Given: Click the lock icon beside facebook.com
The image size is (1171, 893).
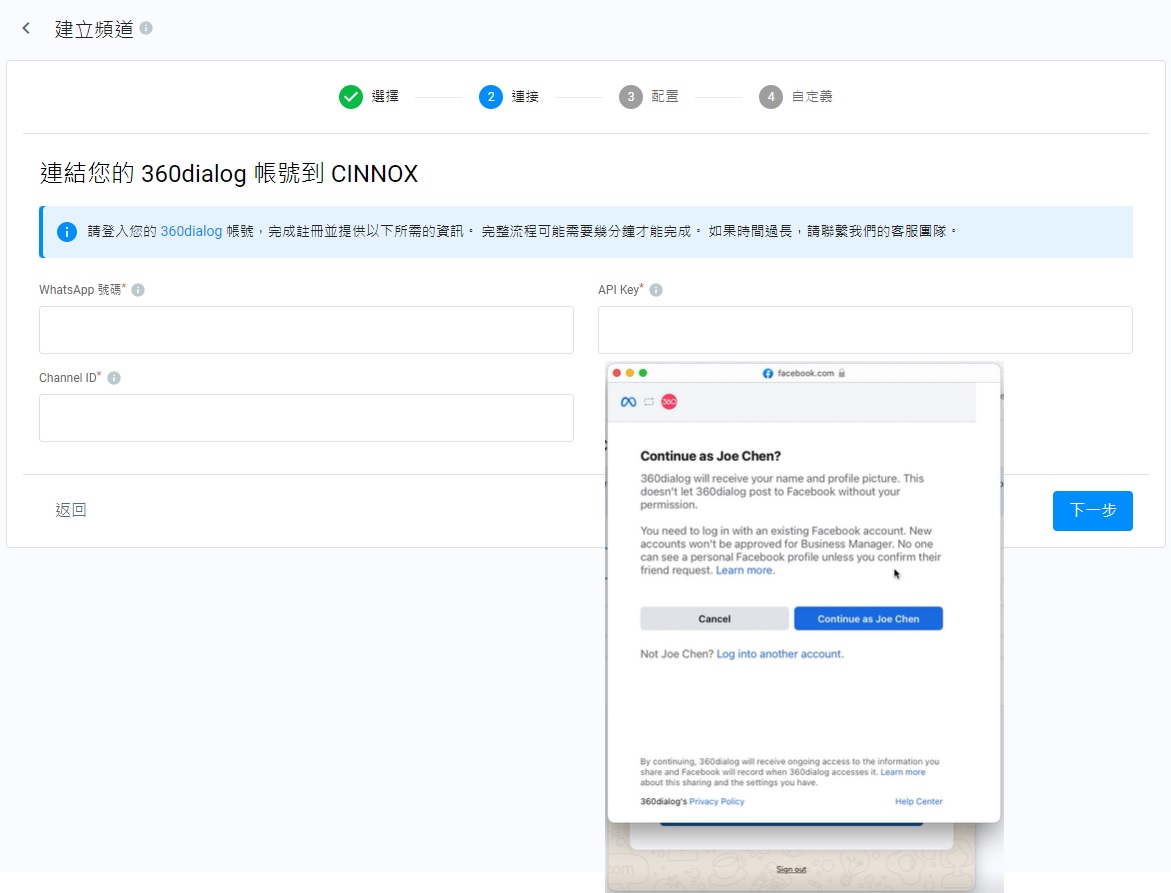Looking at the screenshot, I should pyautogui.click(x=842, y=373).
